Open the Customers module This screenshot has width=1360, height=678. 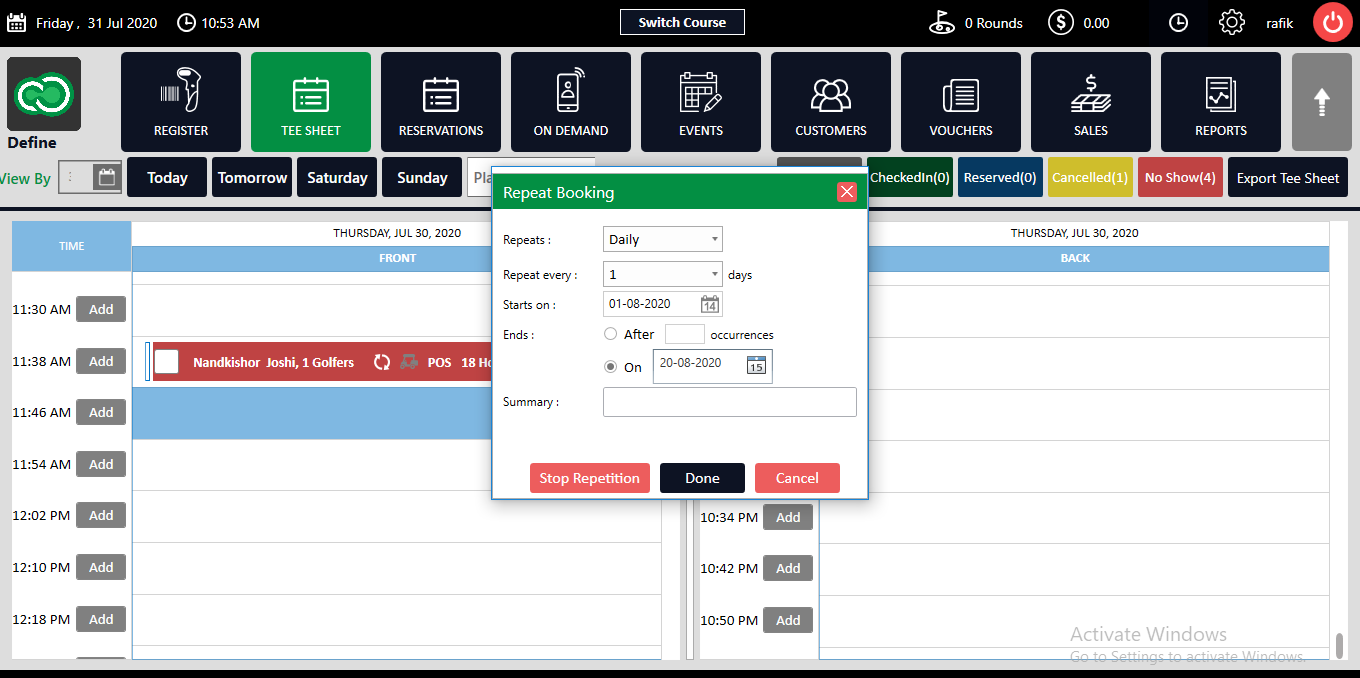click(x=831, y=102)
